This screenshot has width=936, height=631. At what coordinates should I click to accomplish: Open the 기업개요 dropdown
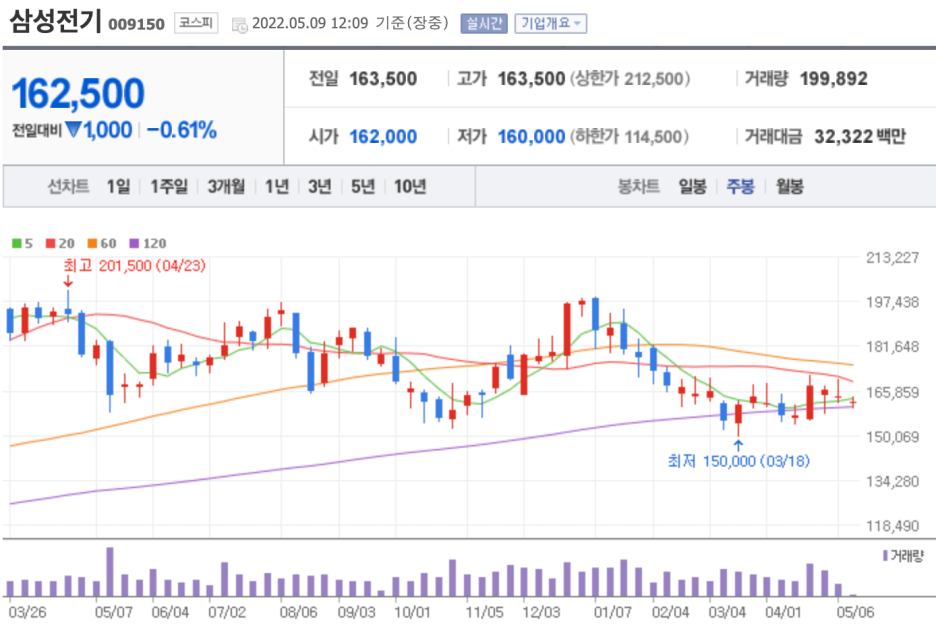pyautogui.click(x=550, y=24)
